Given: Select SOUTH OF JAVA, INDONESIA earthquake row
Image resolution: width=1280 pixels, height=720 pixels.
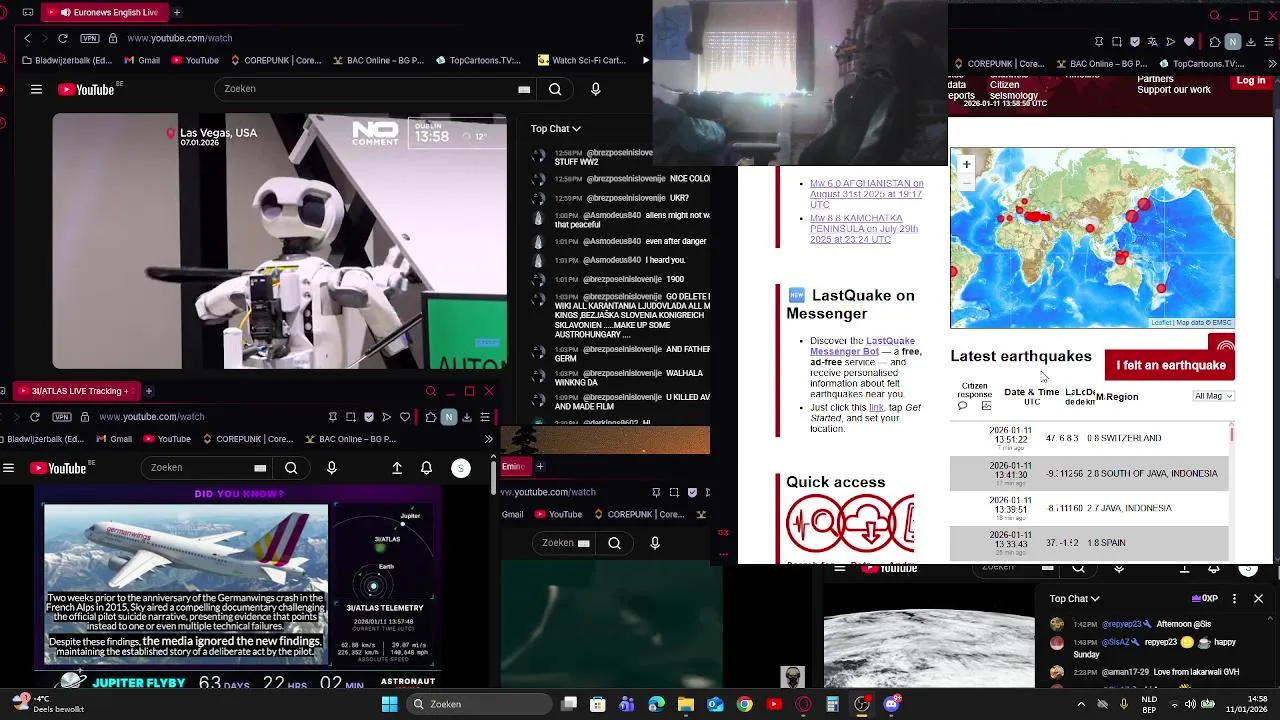Looking at the screenshot, I should [1089, 473].
